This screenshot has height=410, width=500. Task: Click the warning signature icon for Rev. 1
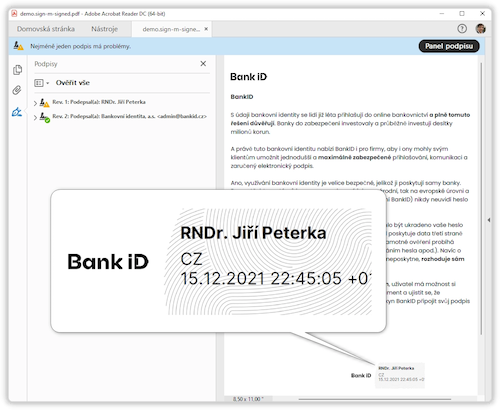[x=44, y=102]
